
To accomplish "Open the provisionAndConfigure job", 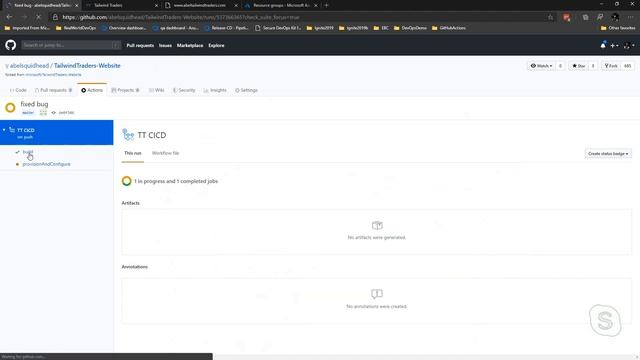I will pyautogui.click(x=47, y=164).
